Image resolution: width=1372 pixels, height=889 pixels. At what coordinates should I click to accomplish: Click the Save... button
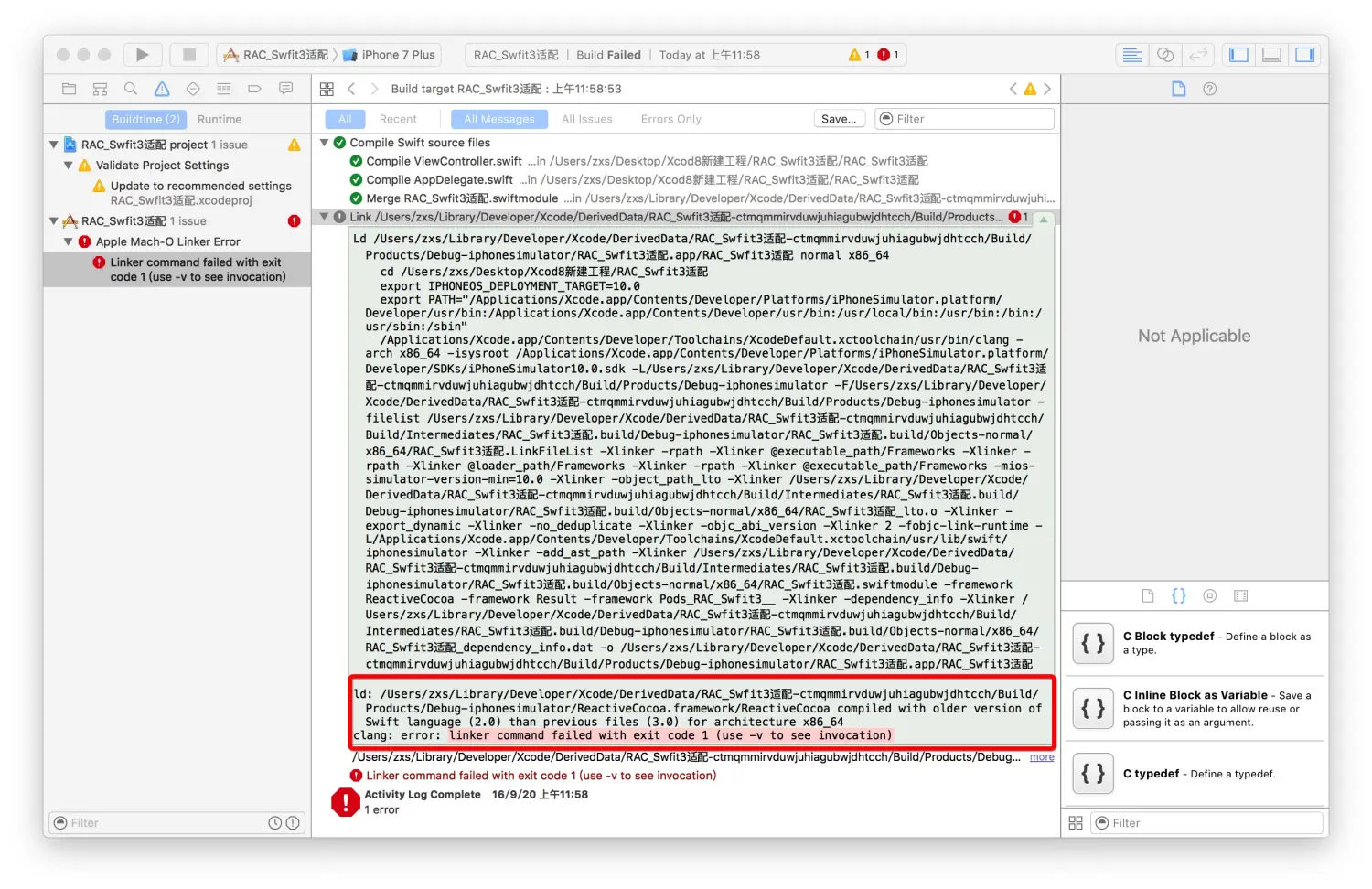pos(840,119)
